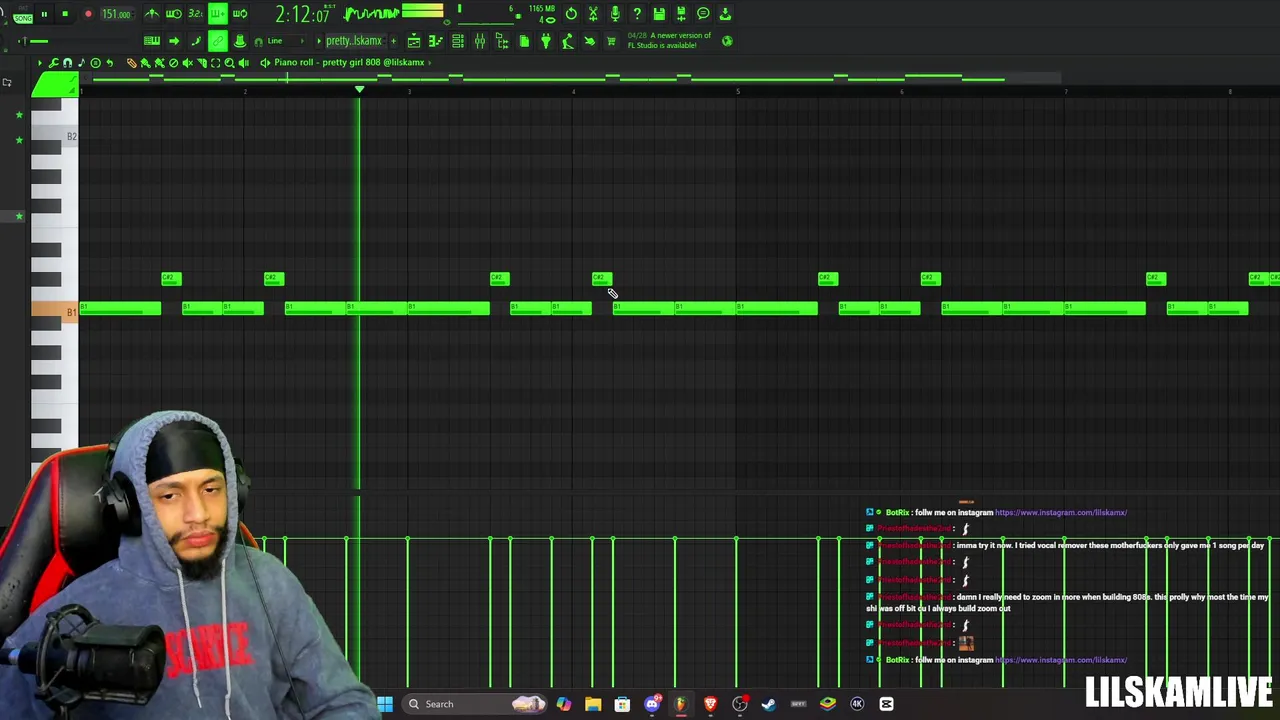Open Instagram link in bottom BotRix message
1280x720 pixels.
(1061, 660)
